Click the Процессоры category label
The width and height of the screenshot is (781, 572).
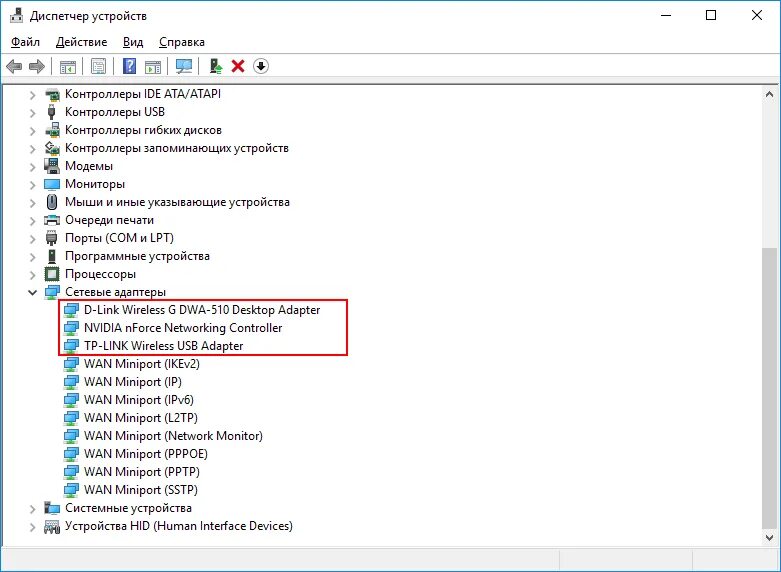pyautogui.click(x=100, y=274)
